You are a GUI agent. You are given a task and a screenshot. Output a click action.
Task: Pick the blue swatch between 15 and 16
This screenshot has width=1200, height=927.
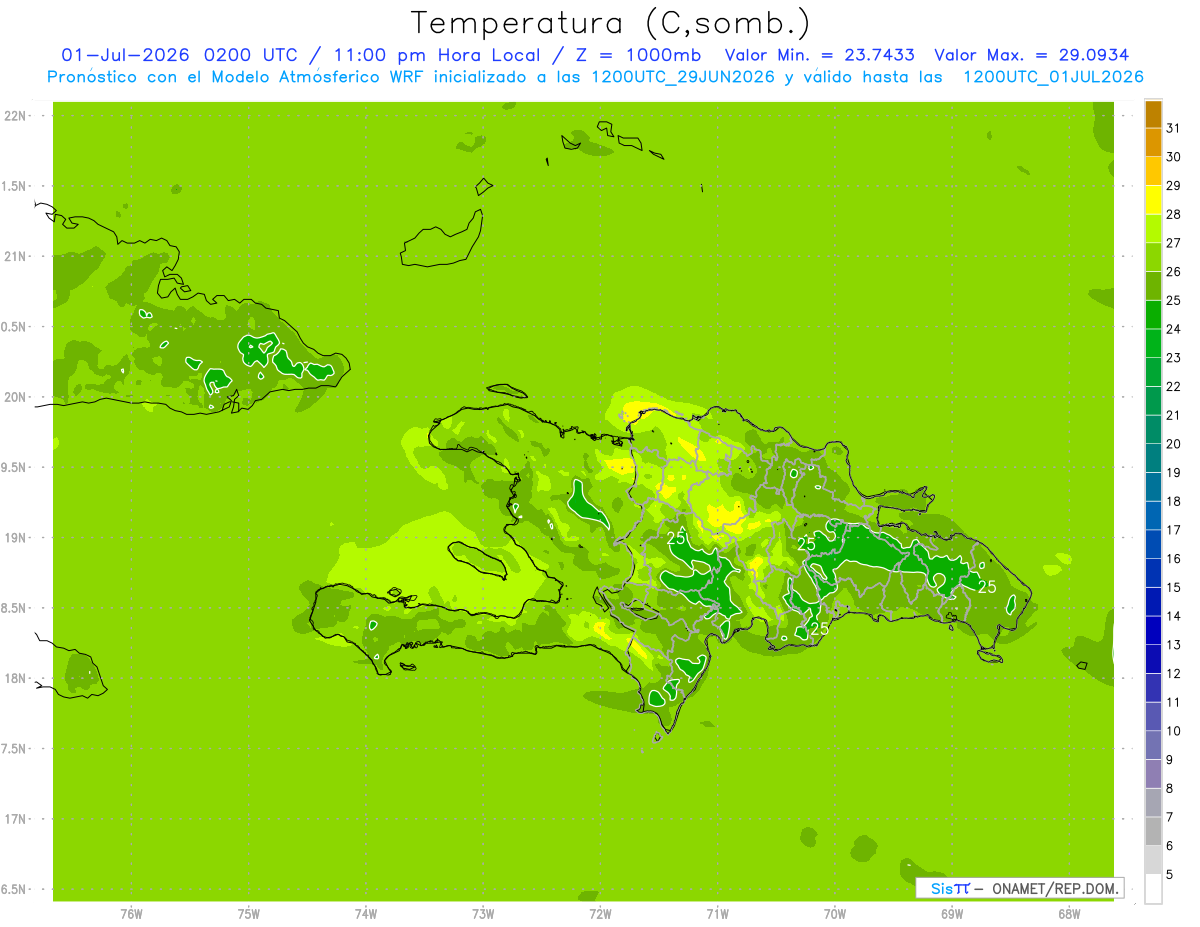[x=1153, y=573]
